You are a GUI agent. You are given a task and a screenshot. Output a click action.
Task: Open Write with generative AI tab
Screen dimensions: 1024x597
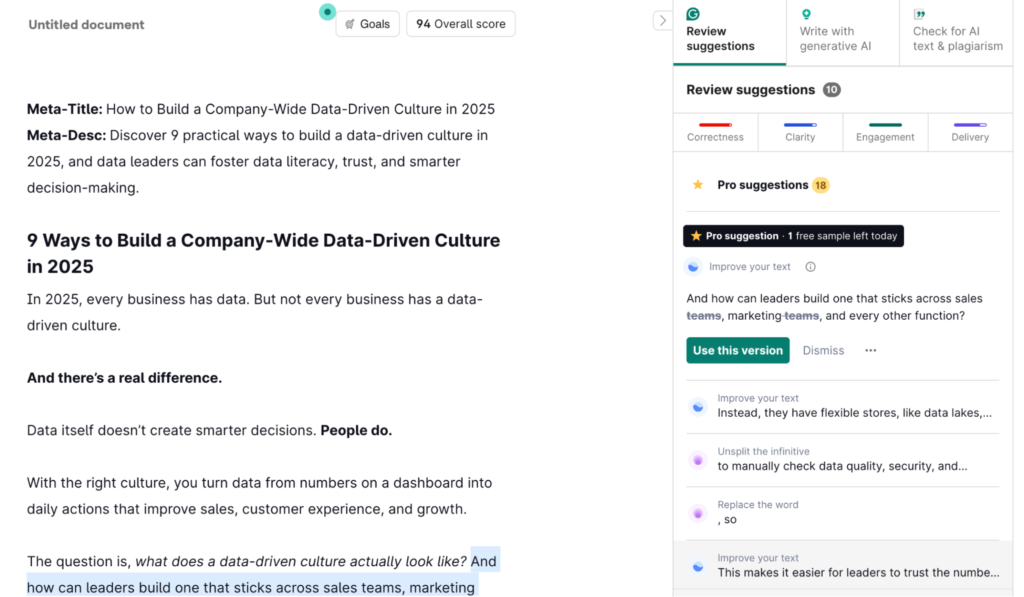(842, 33)
